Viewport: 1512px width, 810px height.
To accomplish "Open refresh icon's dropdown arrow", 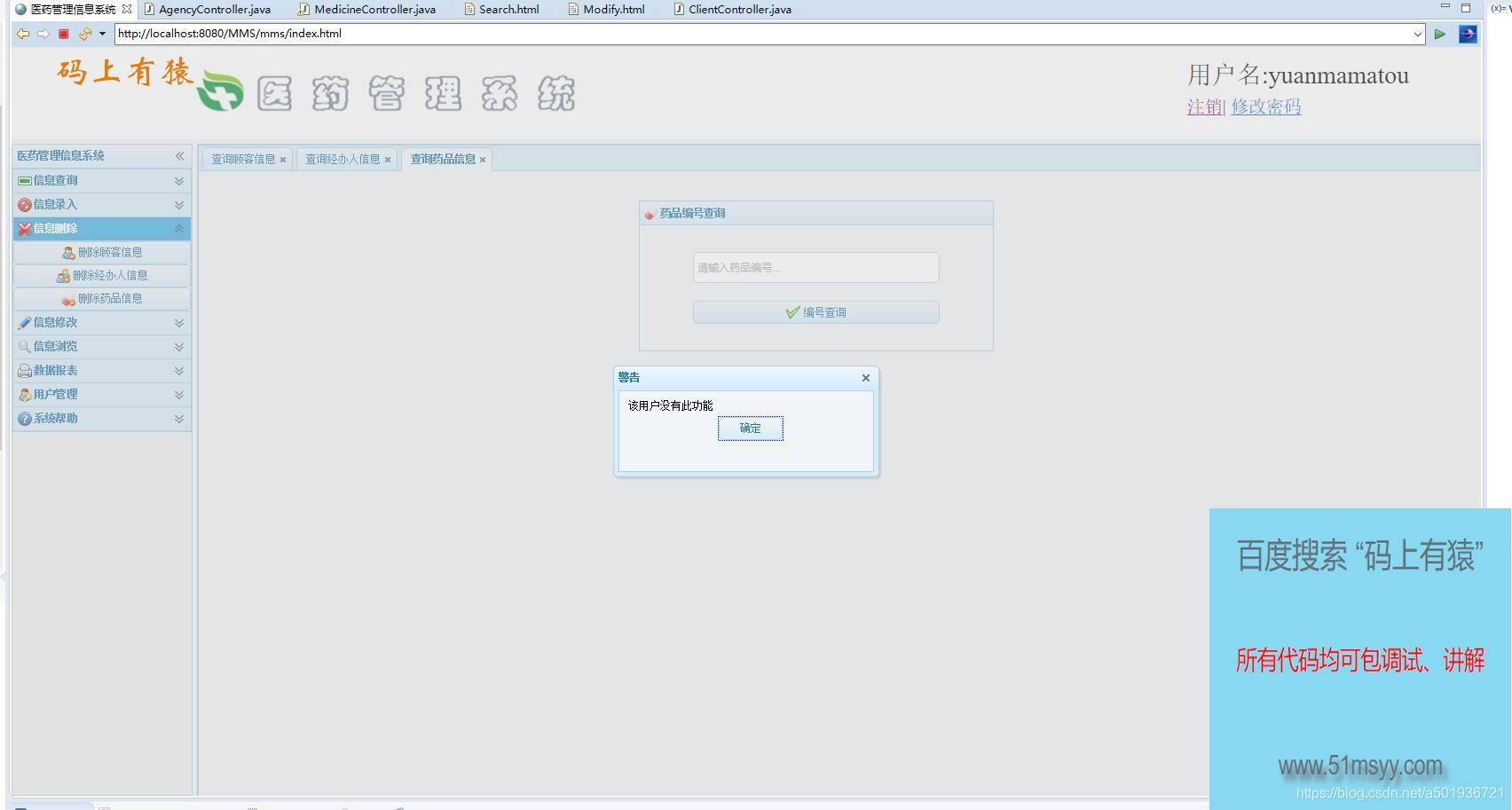I will point(102,34).
